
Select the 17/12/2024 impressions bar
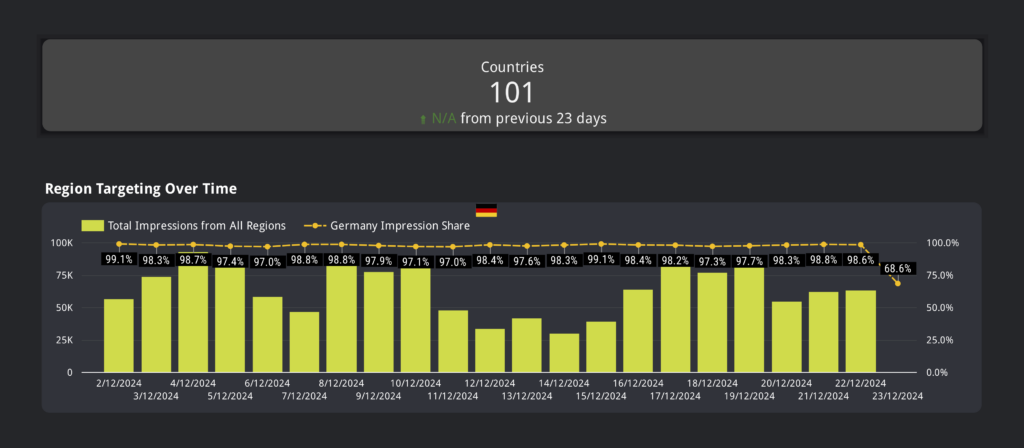coord(675,319)
